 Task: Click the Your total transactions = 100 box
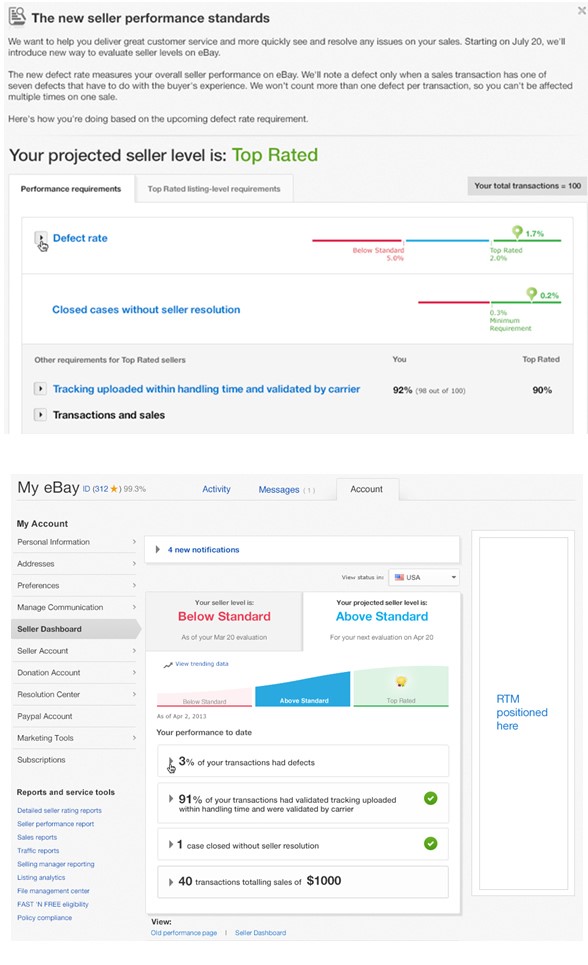(x=527, y=186)
